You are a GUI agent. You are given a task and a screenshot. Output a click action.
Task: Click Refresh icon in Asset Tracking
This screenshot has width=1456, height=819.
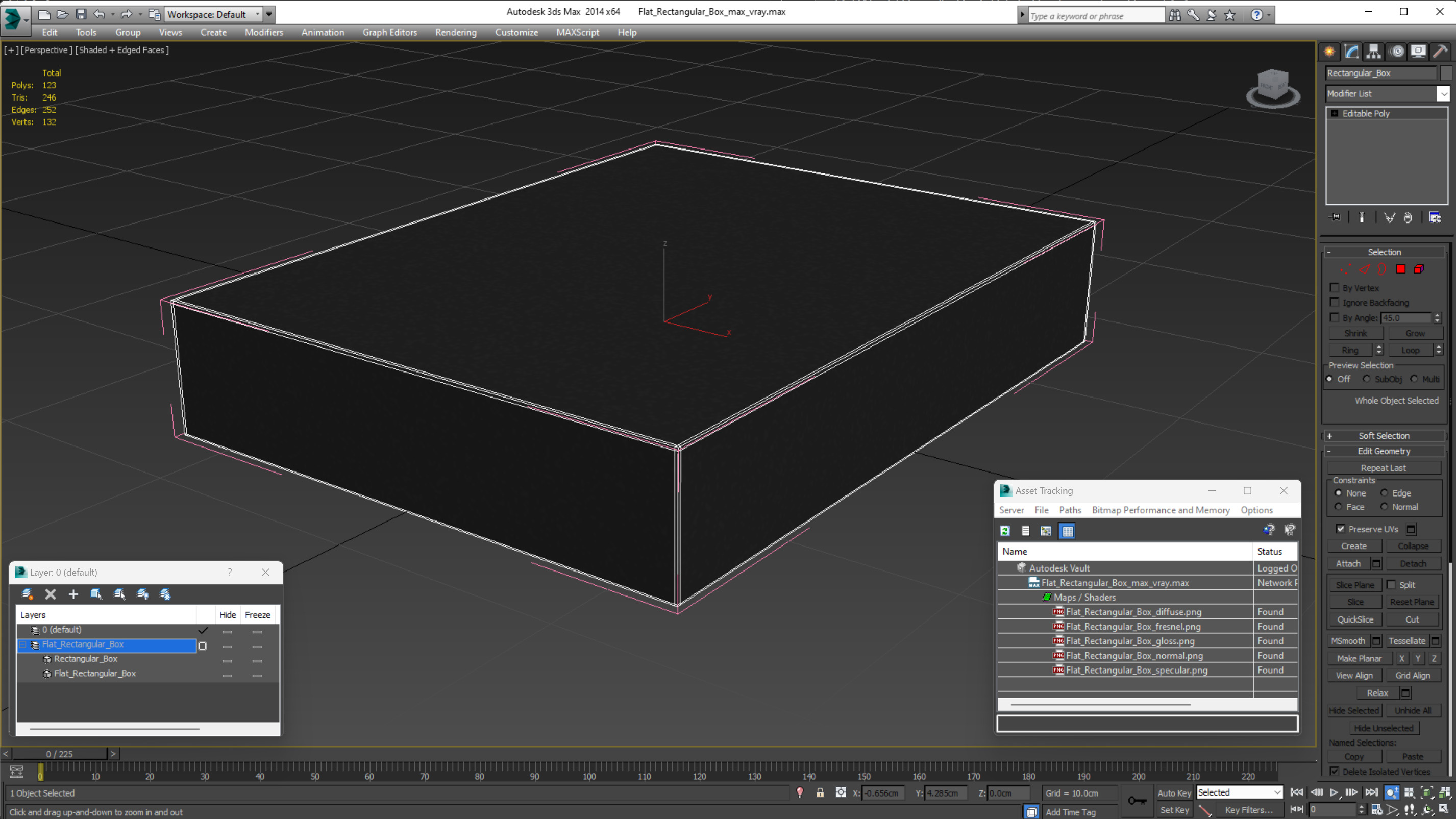tap(1005, 531)
